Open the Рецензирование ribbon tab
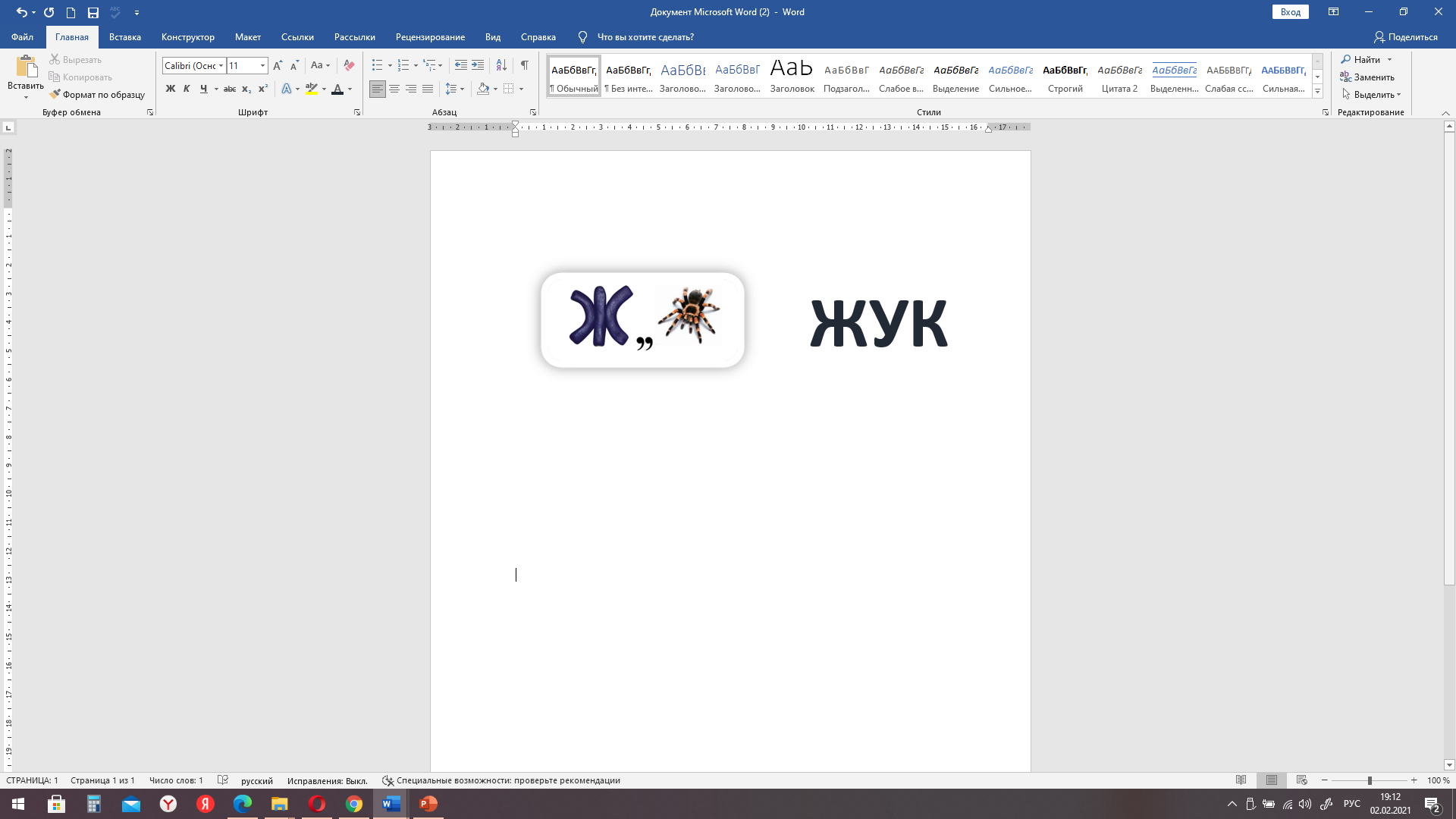The image size is (1456, 819). tap(430, 37)
